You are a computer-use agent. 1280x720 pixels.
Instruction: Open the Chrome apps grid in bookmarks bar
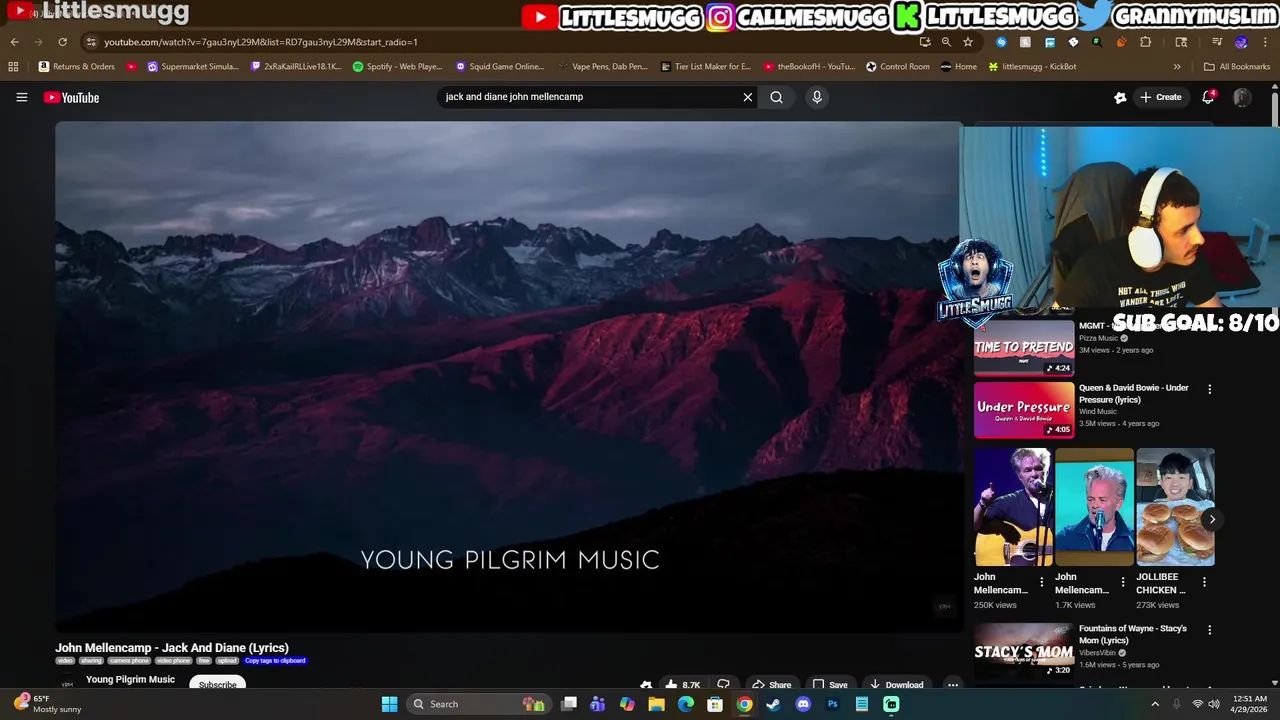(x=13, y=67)
